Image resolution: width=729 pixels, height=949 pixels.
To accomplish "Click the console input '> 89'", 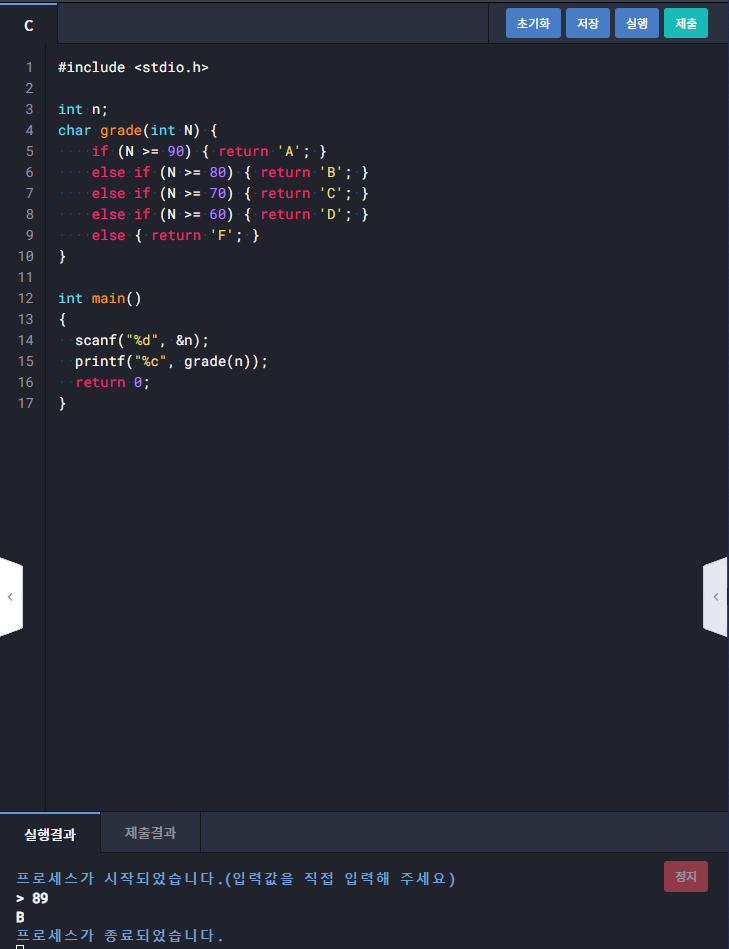I will [32, 898].
